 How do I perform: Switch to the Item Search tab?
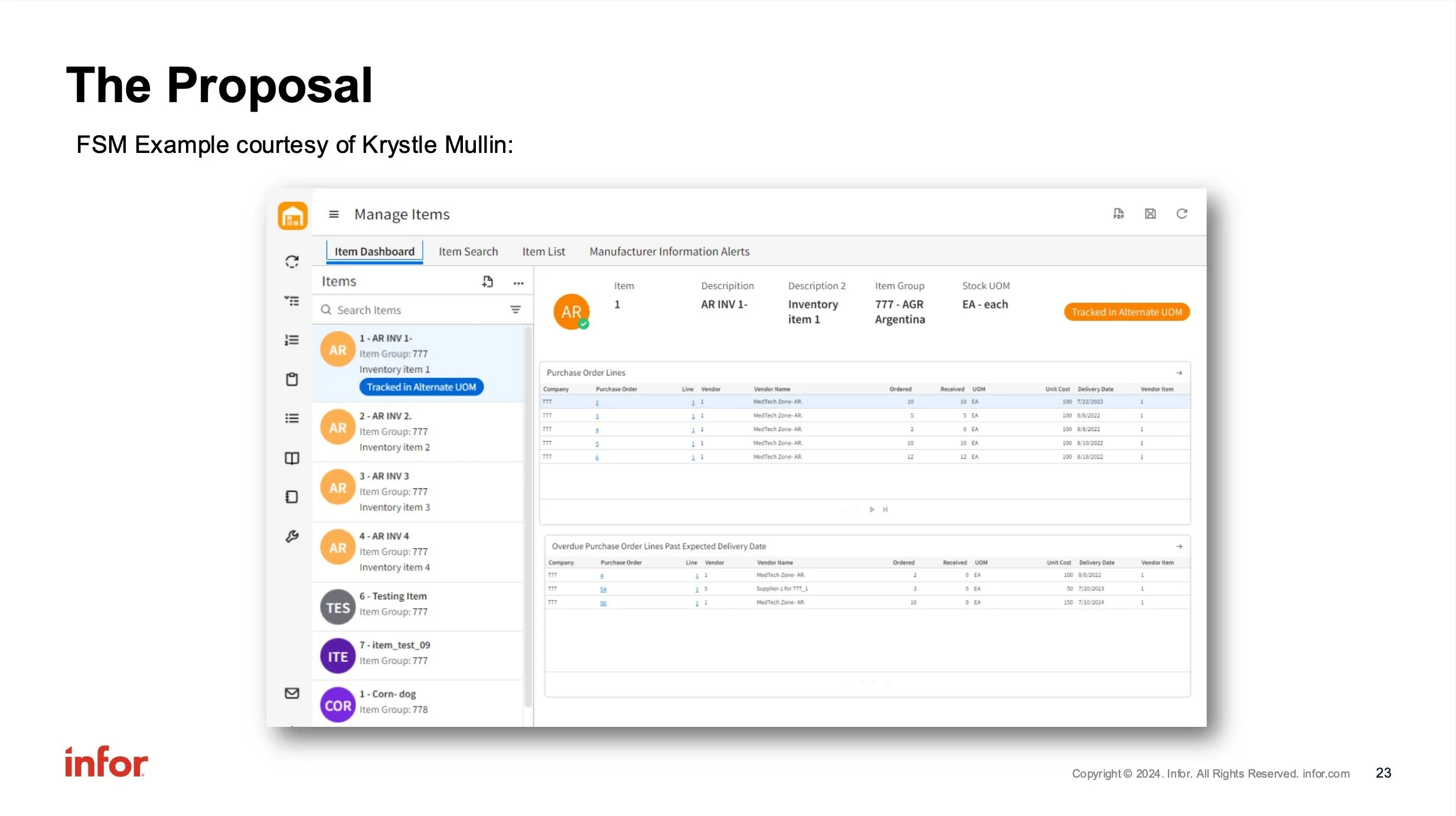point(468,252)
